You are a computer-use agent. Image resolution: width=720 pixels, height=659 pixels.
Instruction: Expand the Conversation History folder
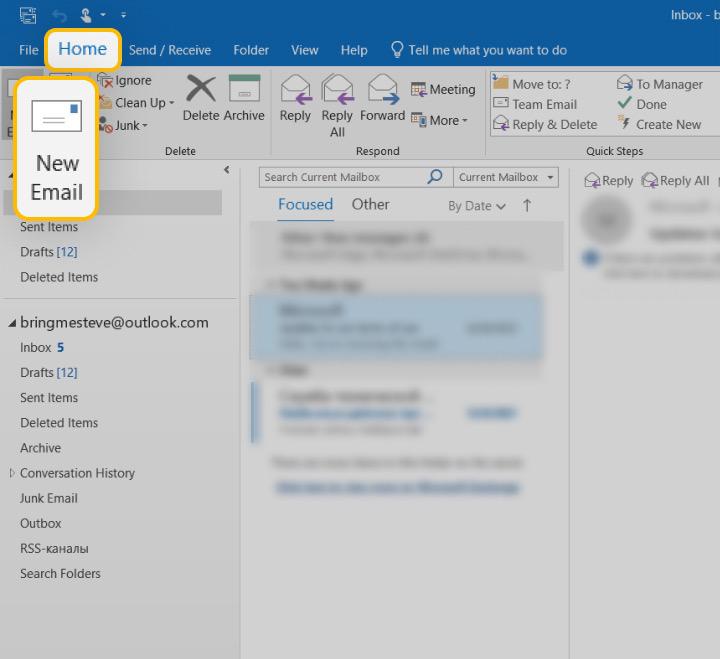click(x=12, y=473)
